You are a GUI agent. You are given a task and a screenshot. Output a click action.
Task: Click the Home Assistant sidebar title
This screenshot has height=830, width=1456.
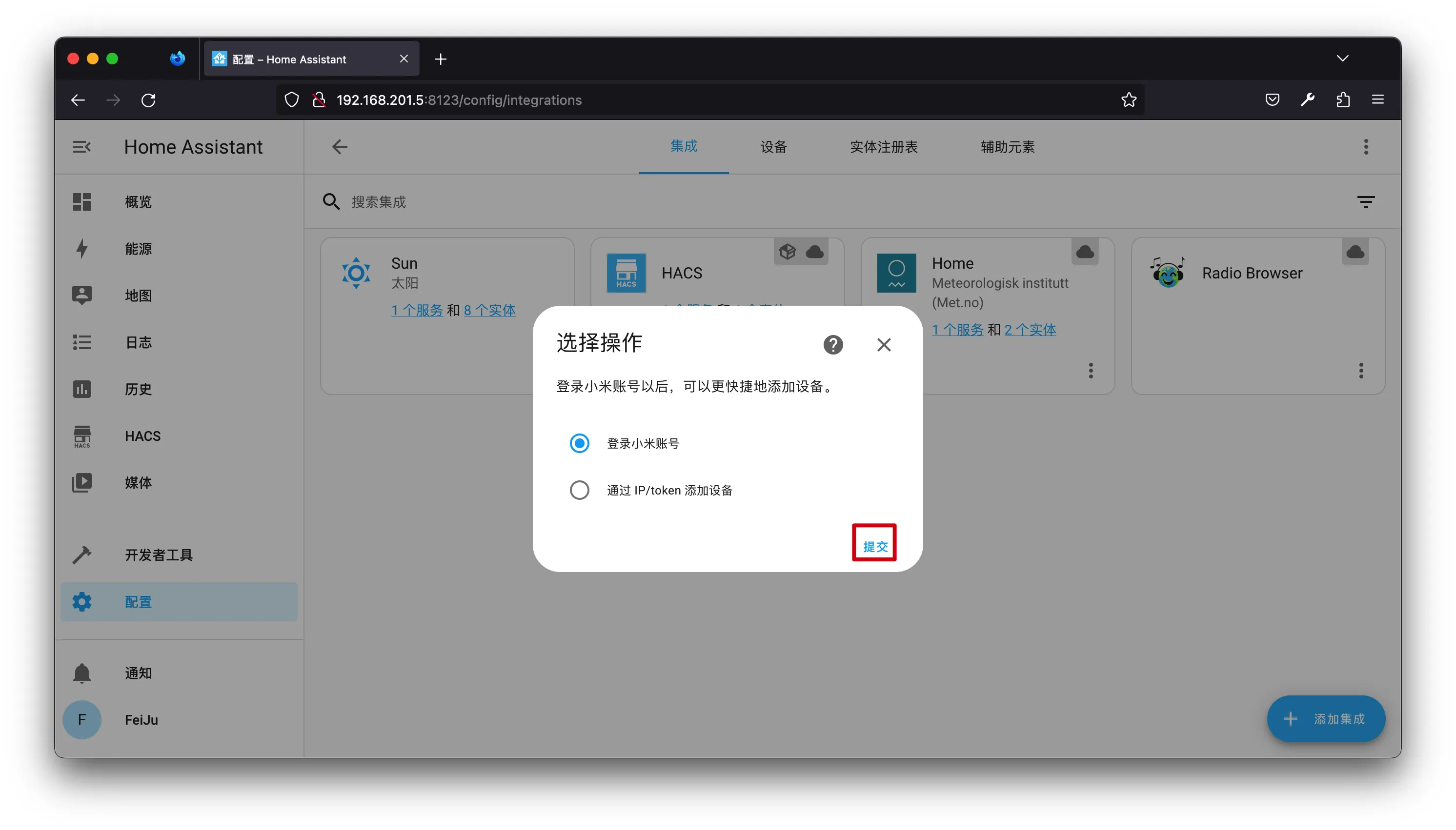tap(193, 147)
